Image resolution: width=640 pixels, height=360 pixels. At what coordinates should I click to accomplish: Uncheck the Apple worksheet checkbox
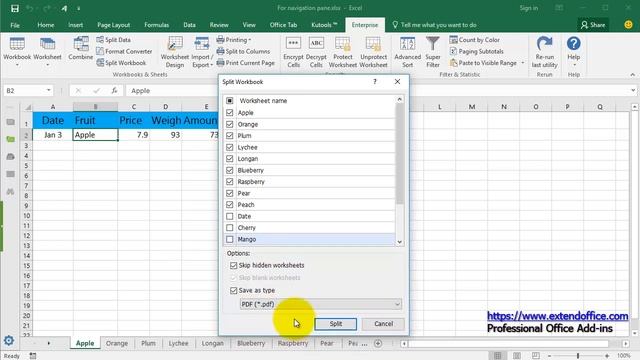(229, 113)
